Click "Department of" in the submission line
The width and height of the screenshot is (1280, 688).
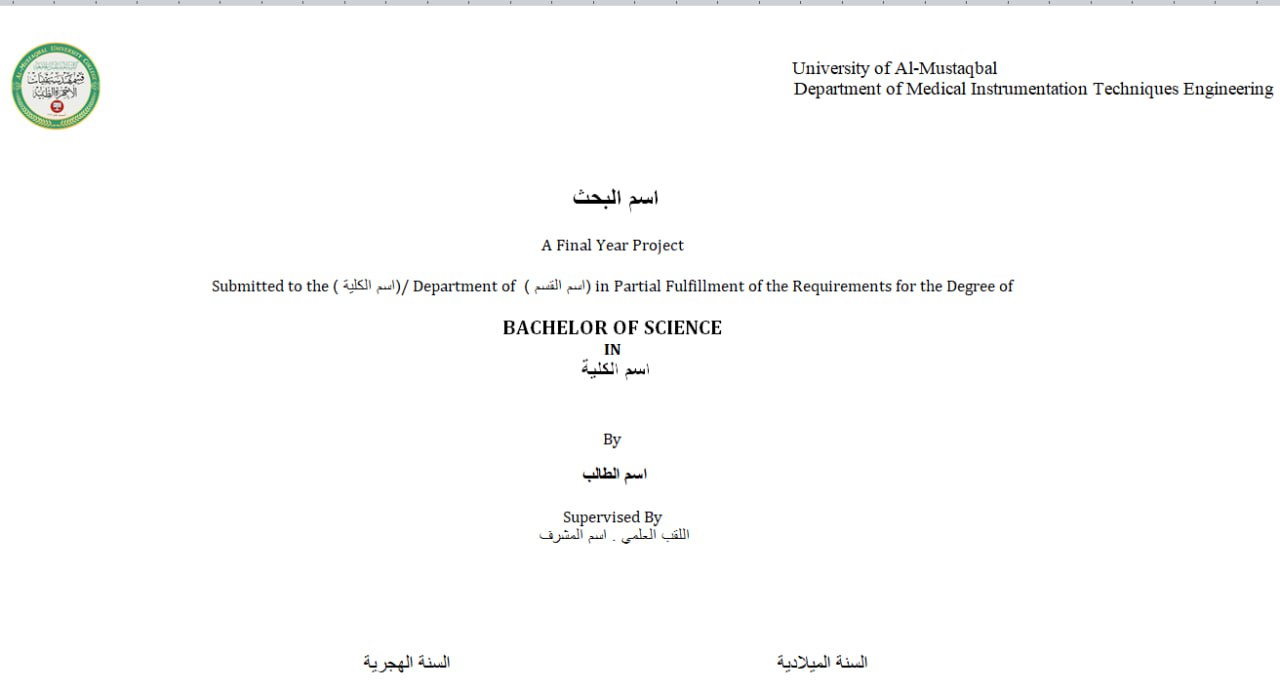click(464, 286)
